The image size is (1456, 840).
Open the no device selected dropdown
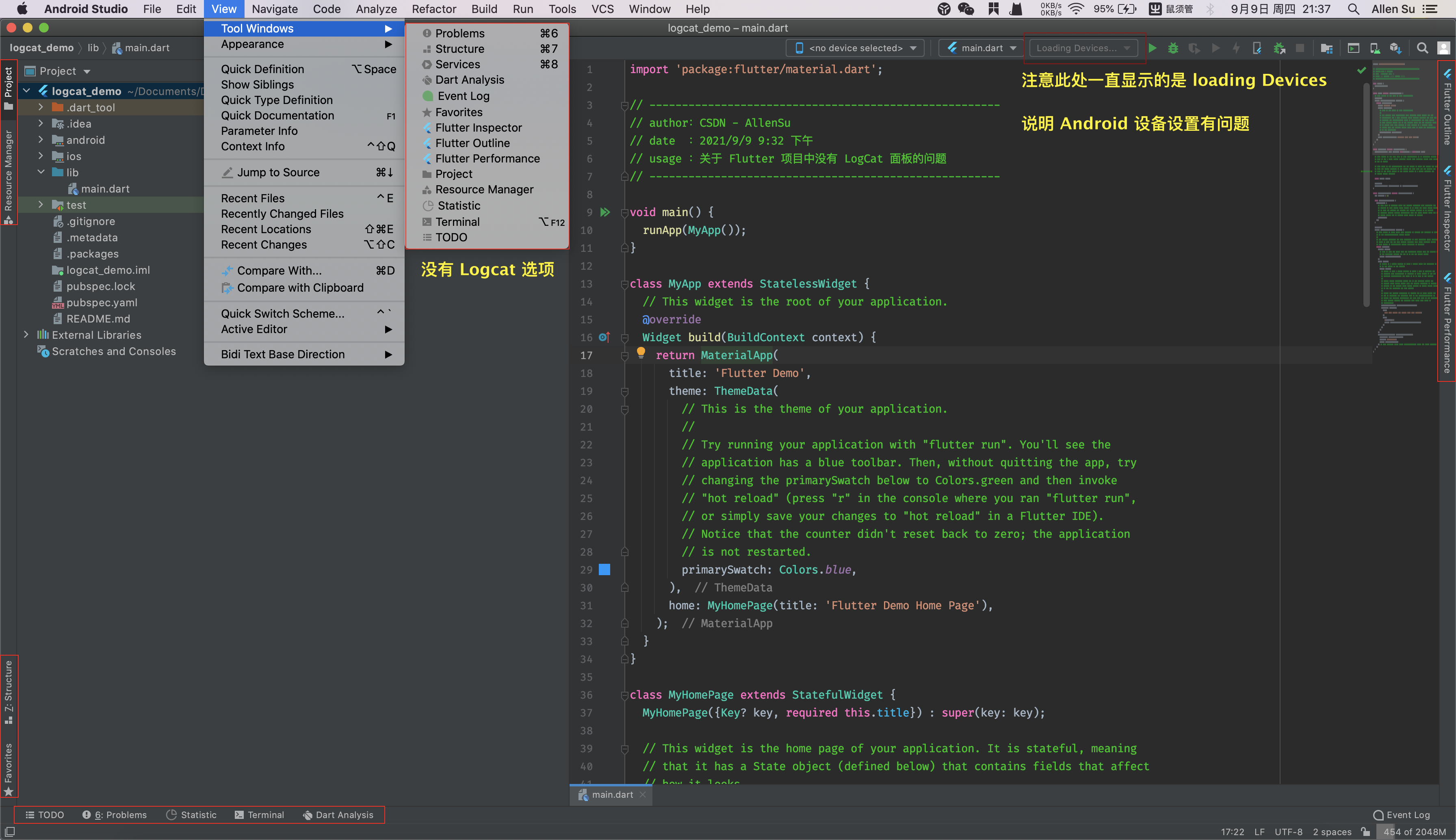pos(856,48)
